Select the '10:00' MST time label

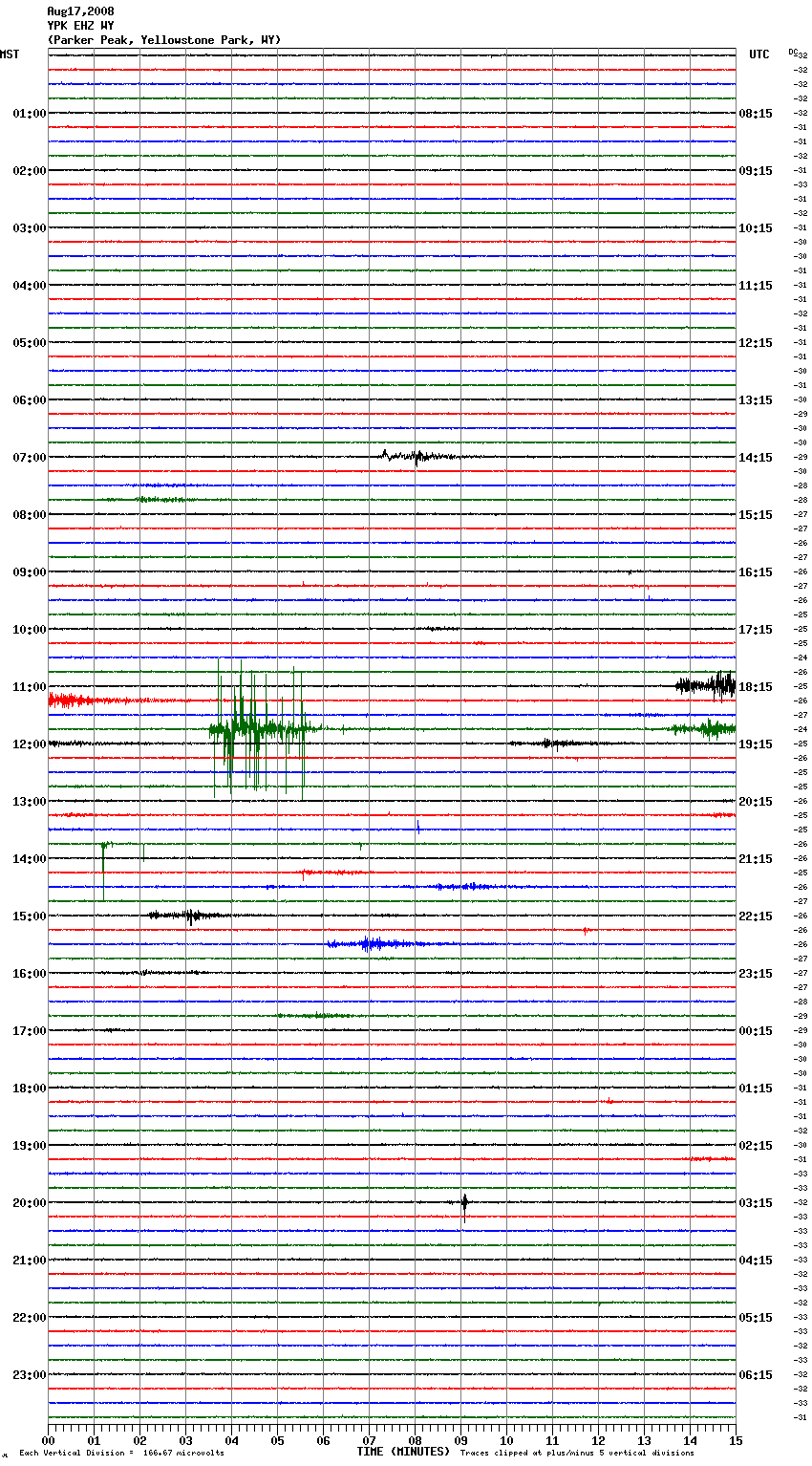coord(30,630)
